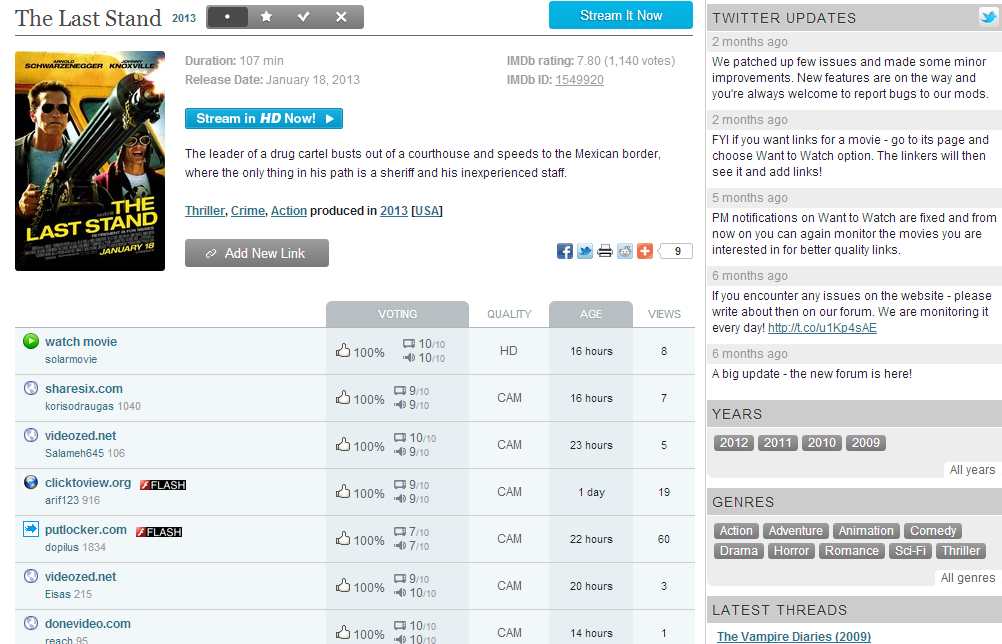Click arrow icon beside putlocker.com
Image resolution: width=1002 pixels, height=644 pixels.
point(31,529)
